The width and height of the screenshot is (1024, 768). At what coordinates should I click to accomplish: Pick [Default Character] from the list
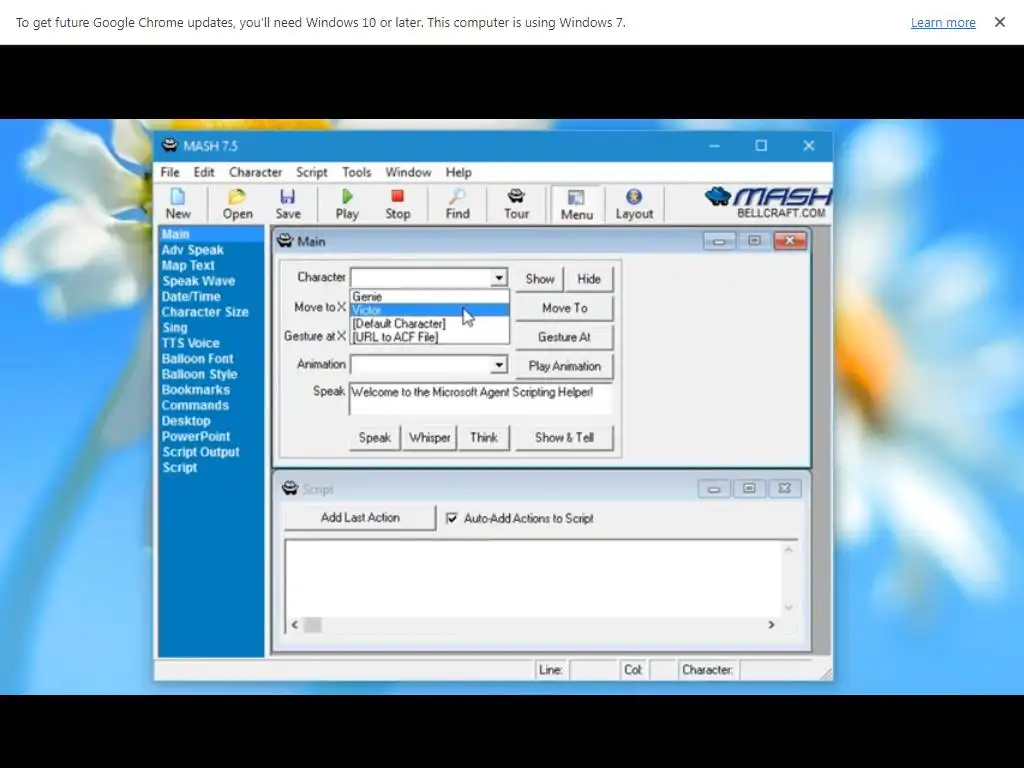pyautogui.click(x=430, y=323)
